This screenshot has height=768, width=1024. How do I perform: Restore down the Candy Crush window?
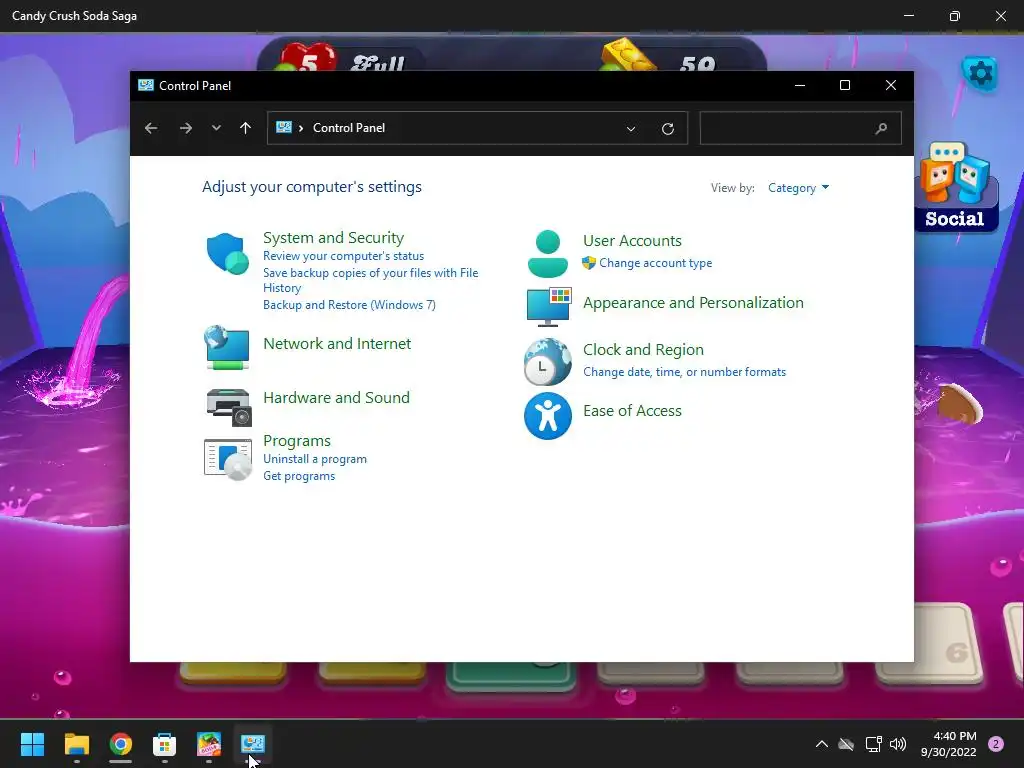[x=954, y=16]
